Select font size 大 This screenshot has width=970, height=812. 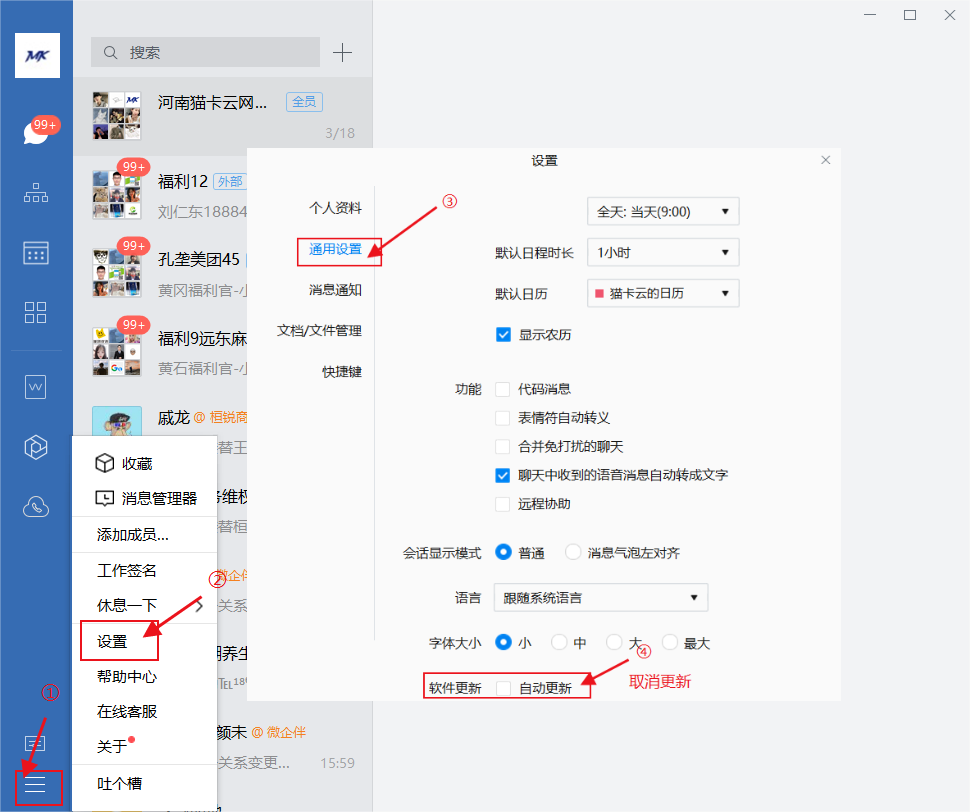coord(614,643)
